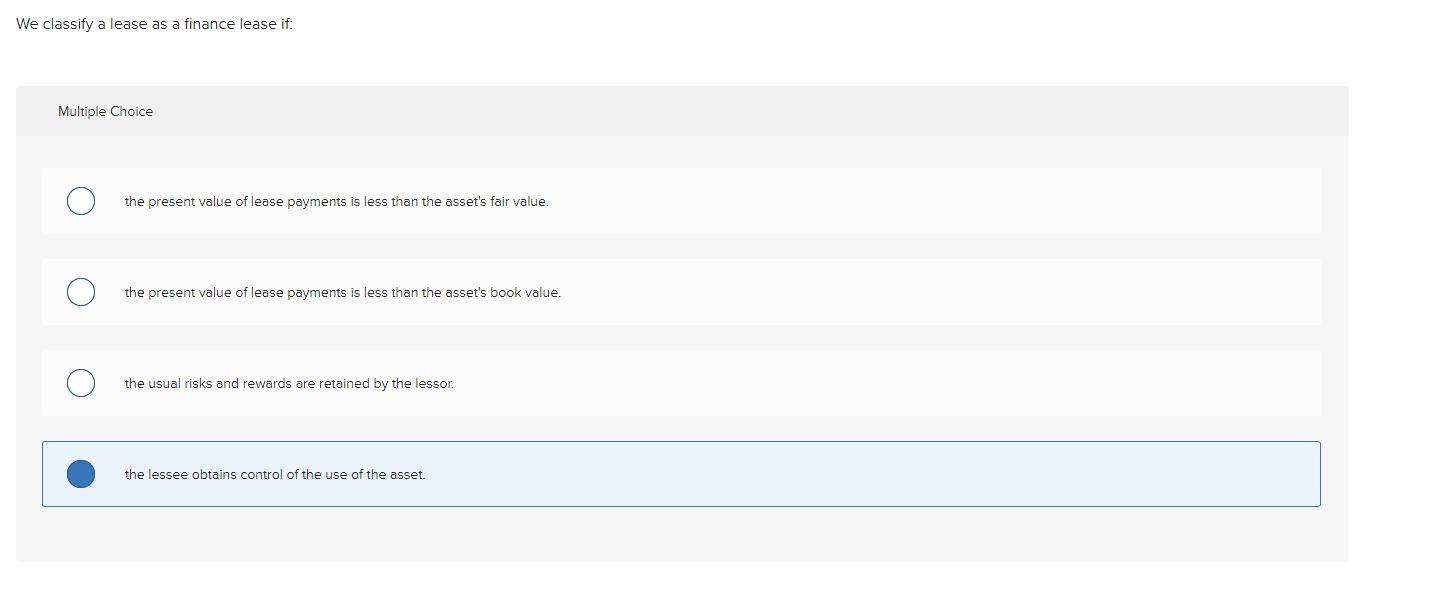Select radio for 'less than the asset's fair value'
1445x595 pixels.
click(81, 201)
